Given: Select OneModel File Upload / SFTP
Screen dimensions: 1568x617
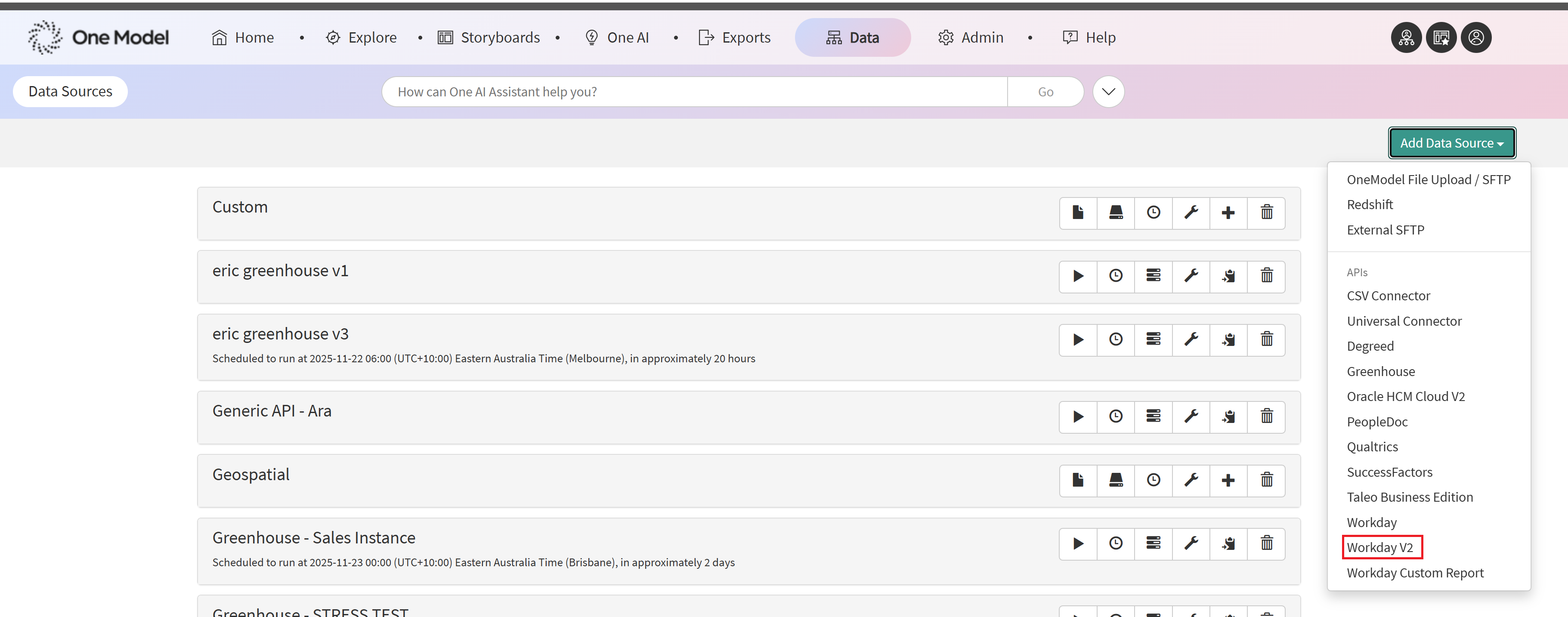Looking at the screenshot, I should [x=1428, y=179].
